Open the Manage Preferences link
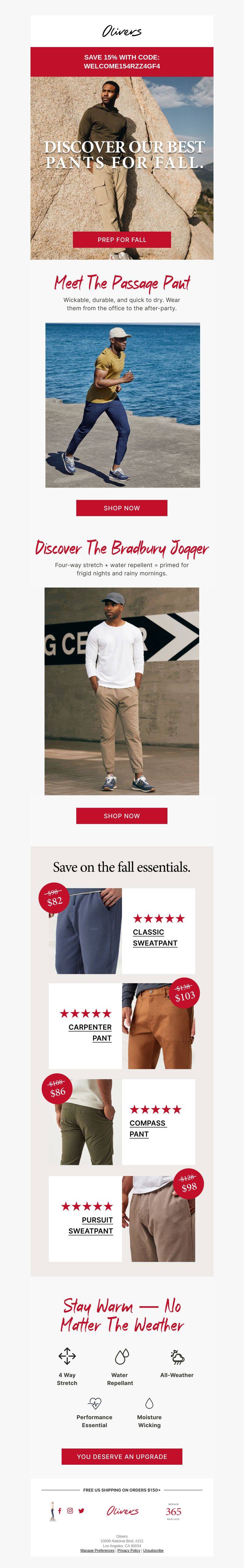This screenshot has height=1568, width=244. [97, 1550]
